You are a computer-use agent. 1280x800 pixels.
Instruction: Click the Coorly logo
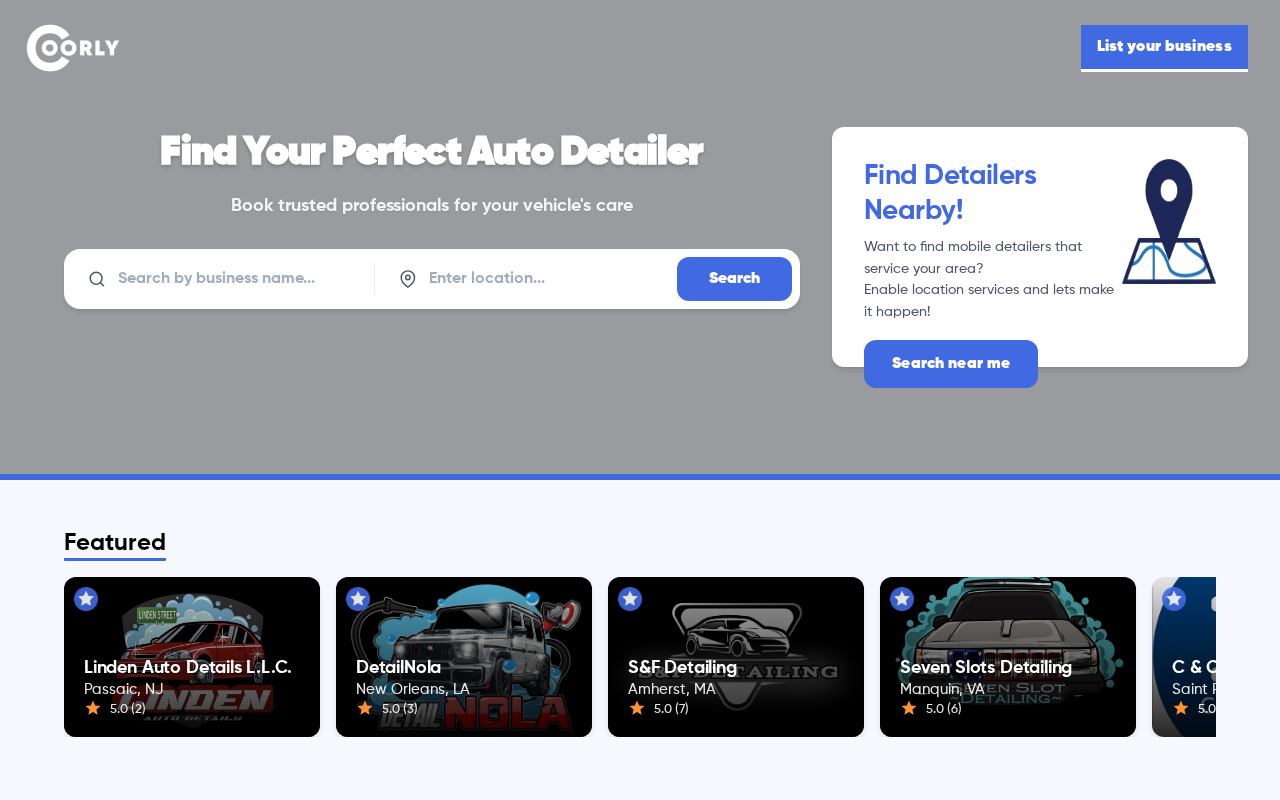tap(73, 48)
